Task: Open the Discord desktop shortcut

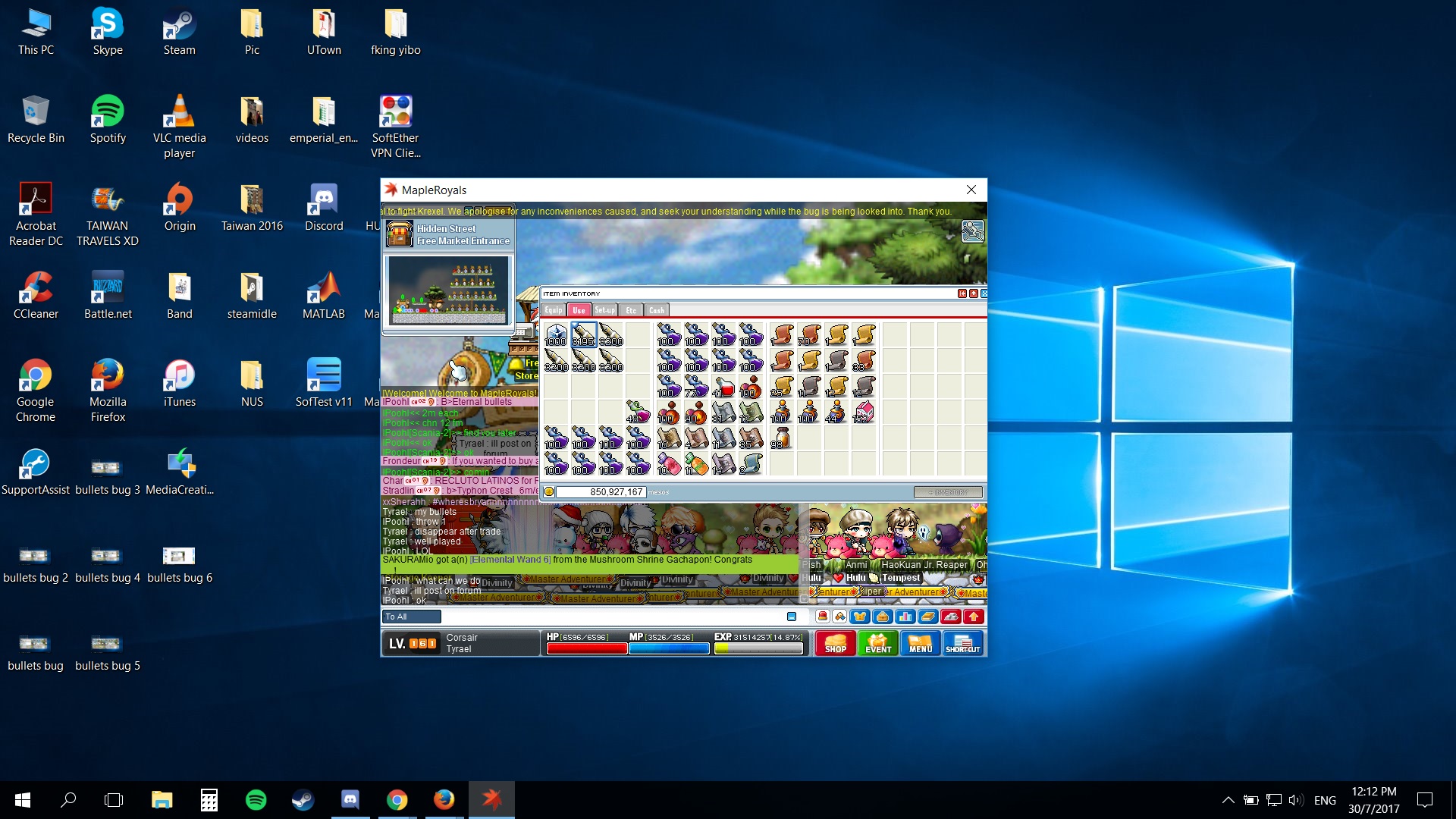Action: point(324,207)
